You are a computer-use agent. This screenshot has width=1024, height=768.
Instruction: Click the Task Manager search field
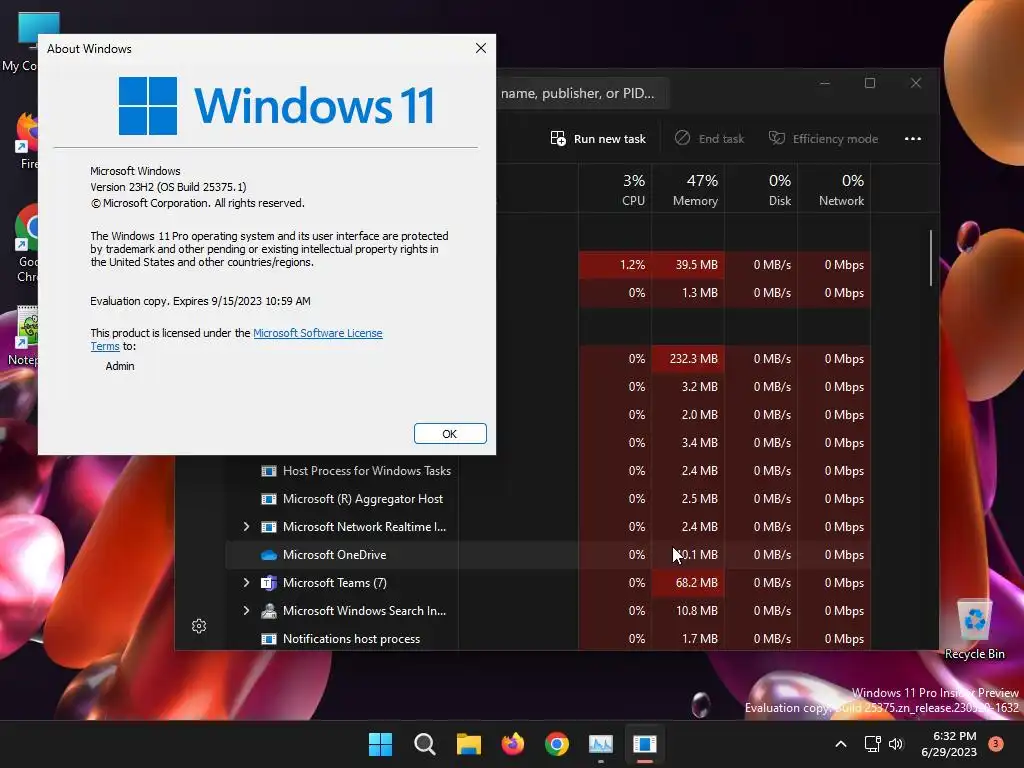(x=581, y=93)
